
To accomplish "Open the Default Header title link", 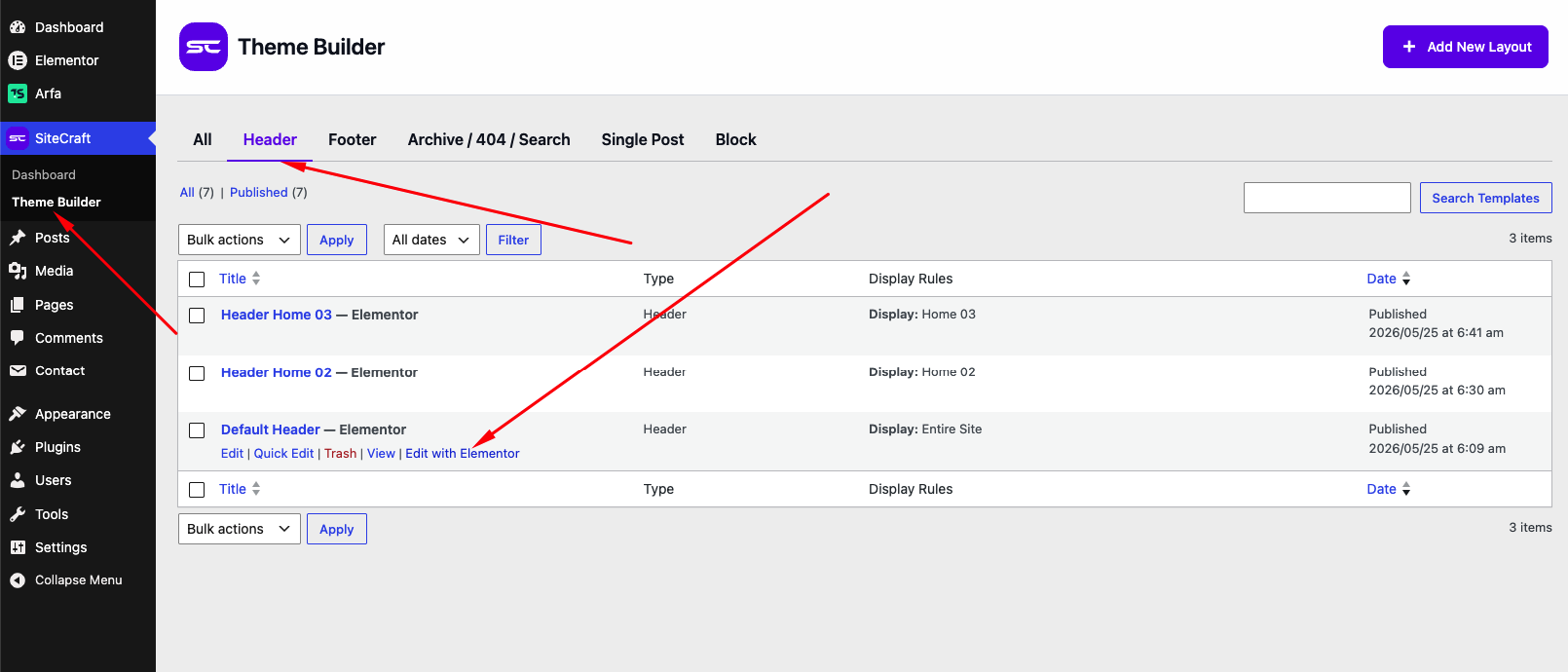I will (271, 429).
